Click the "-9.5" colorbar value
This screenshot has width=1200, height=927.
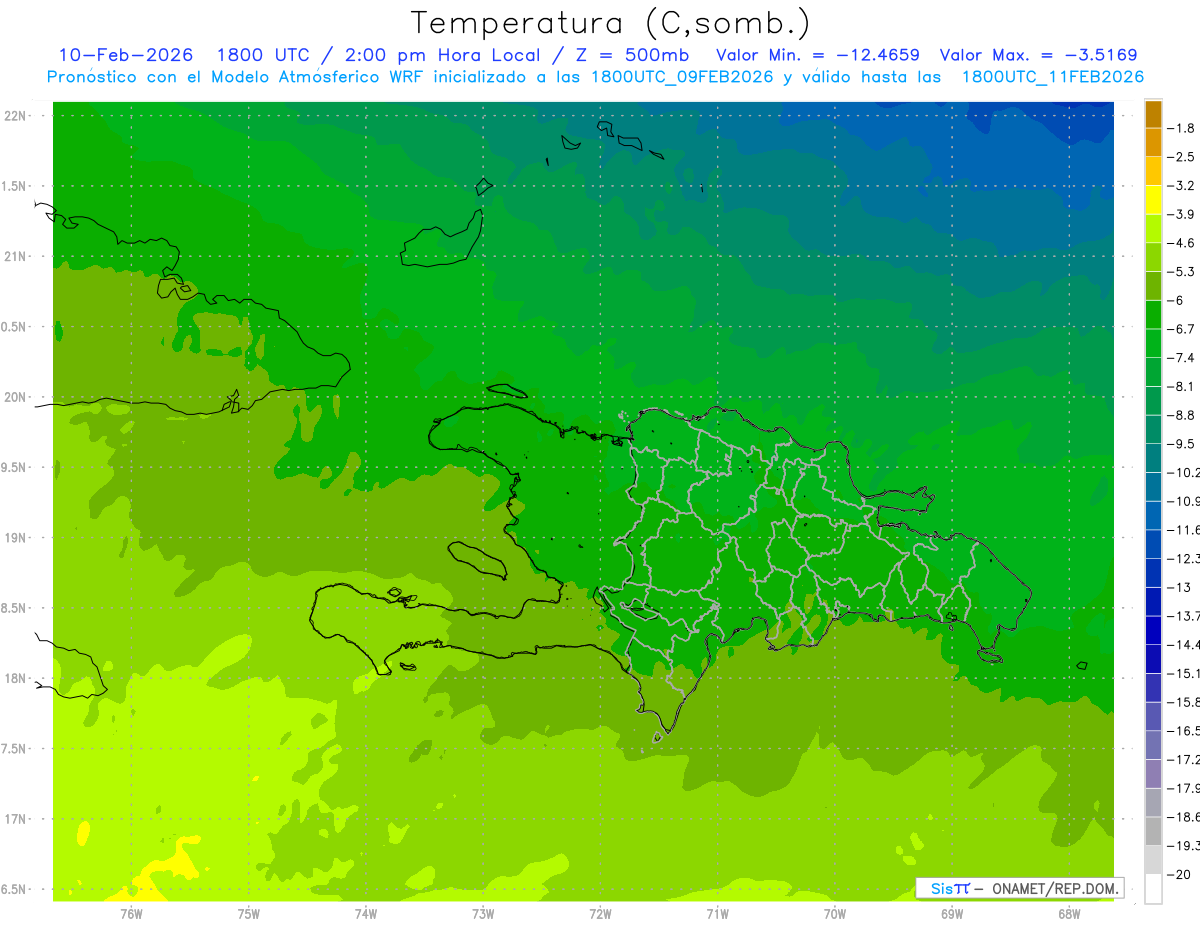pyautogui.click(x=1181, y=444)
